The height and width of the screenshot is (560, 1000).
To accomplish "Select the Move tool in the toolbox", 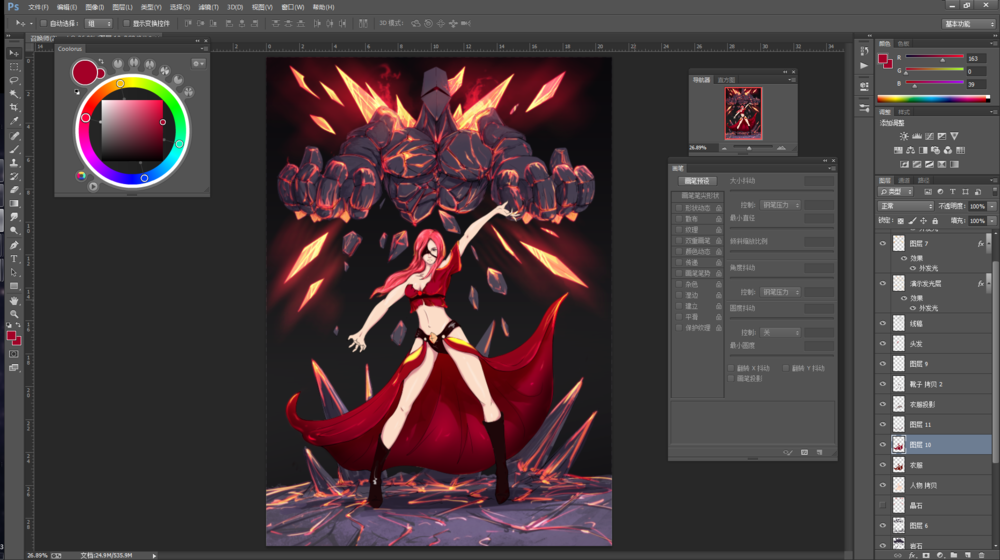I will (14, 52).
